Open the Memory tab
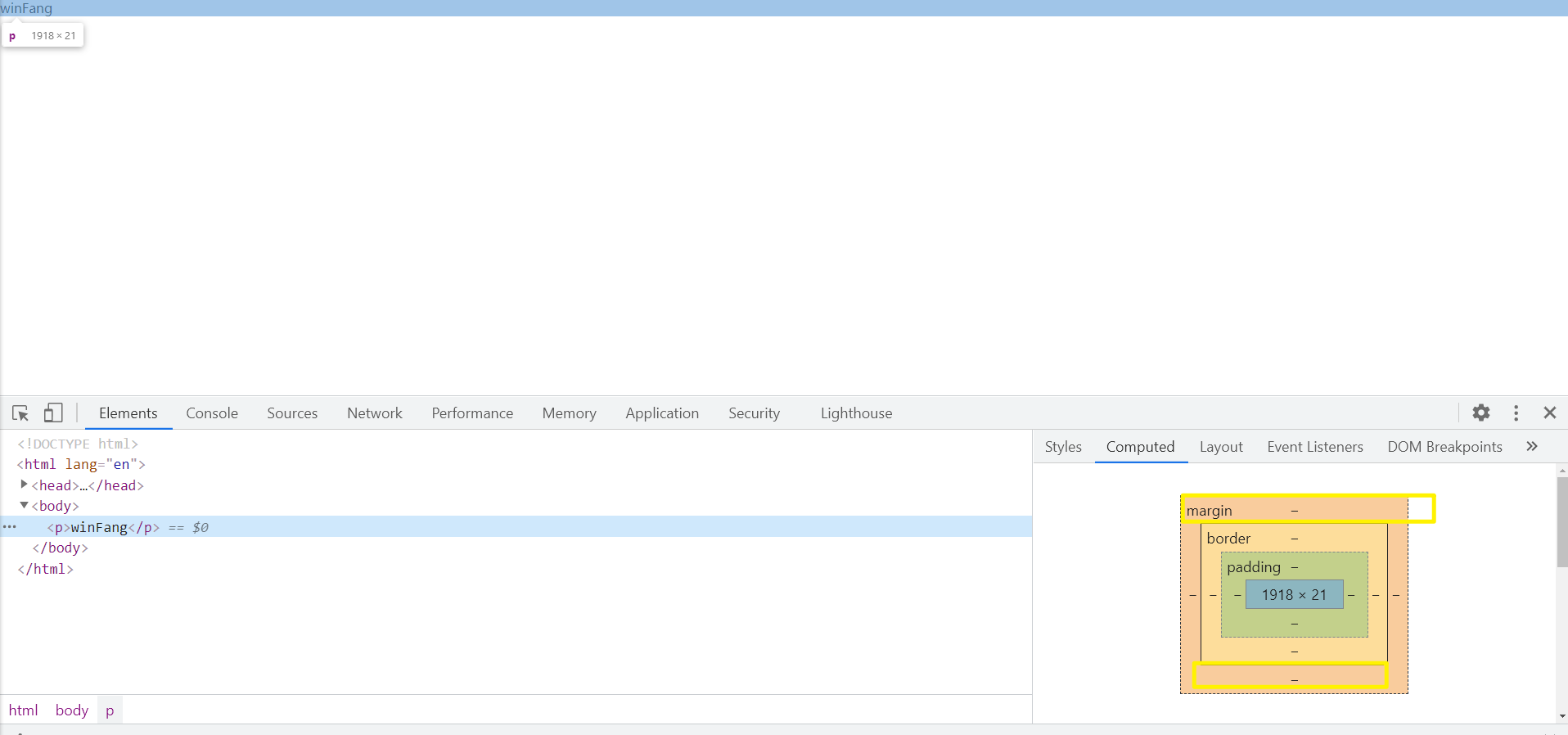1568x735 pixels. click(x=569, y=413)
